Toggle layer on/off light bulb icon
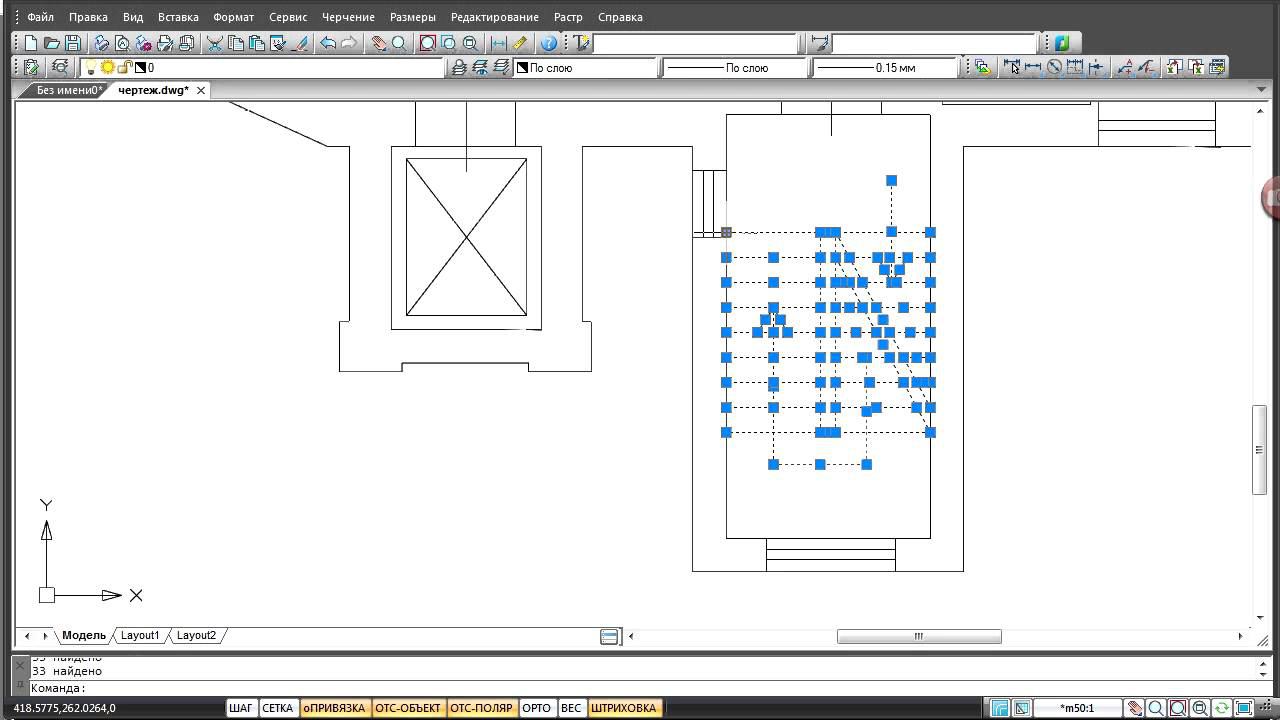This screenshot has height=720, width=1280. [90, 67]
